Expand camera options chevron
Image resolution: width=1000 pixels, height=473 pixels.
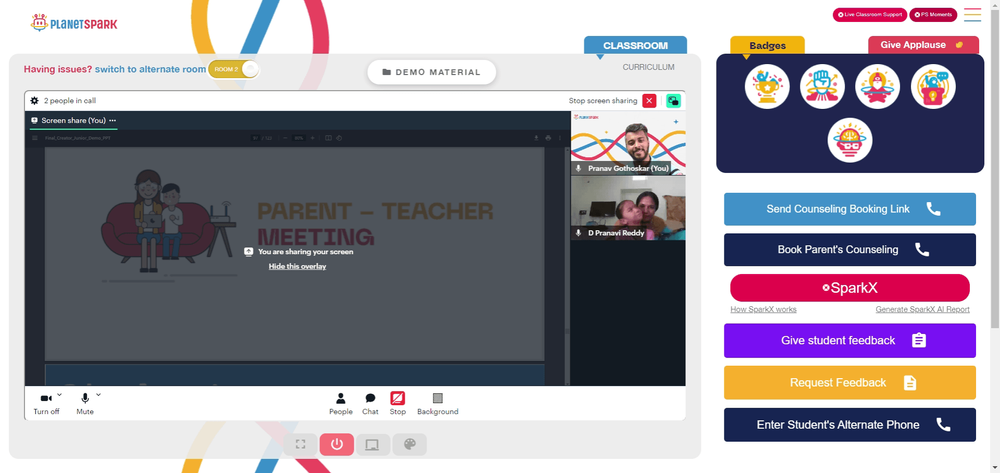point(59,395)
